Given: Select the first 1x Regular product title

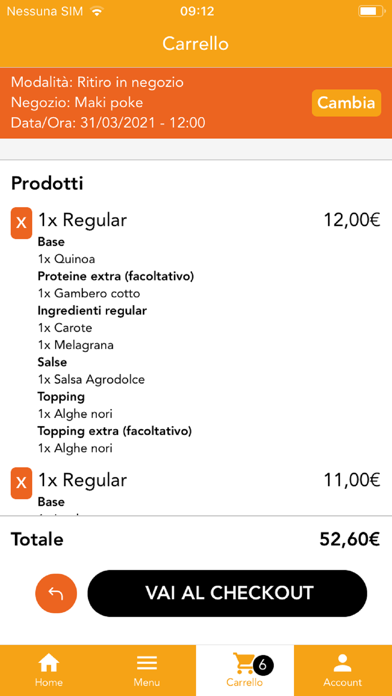Looking at the screenshot, I should 83,220.
